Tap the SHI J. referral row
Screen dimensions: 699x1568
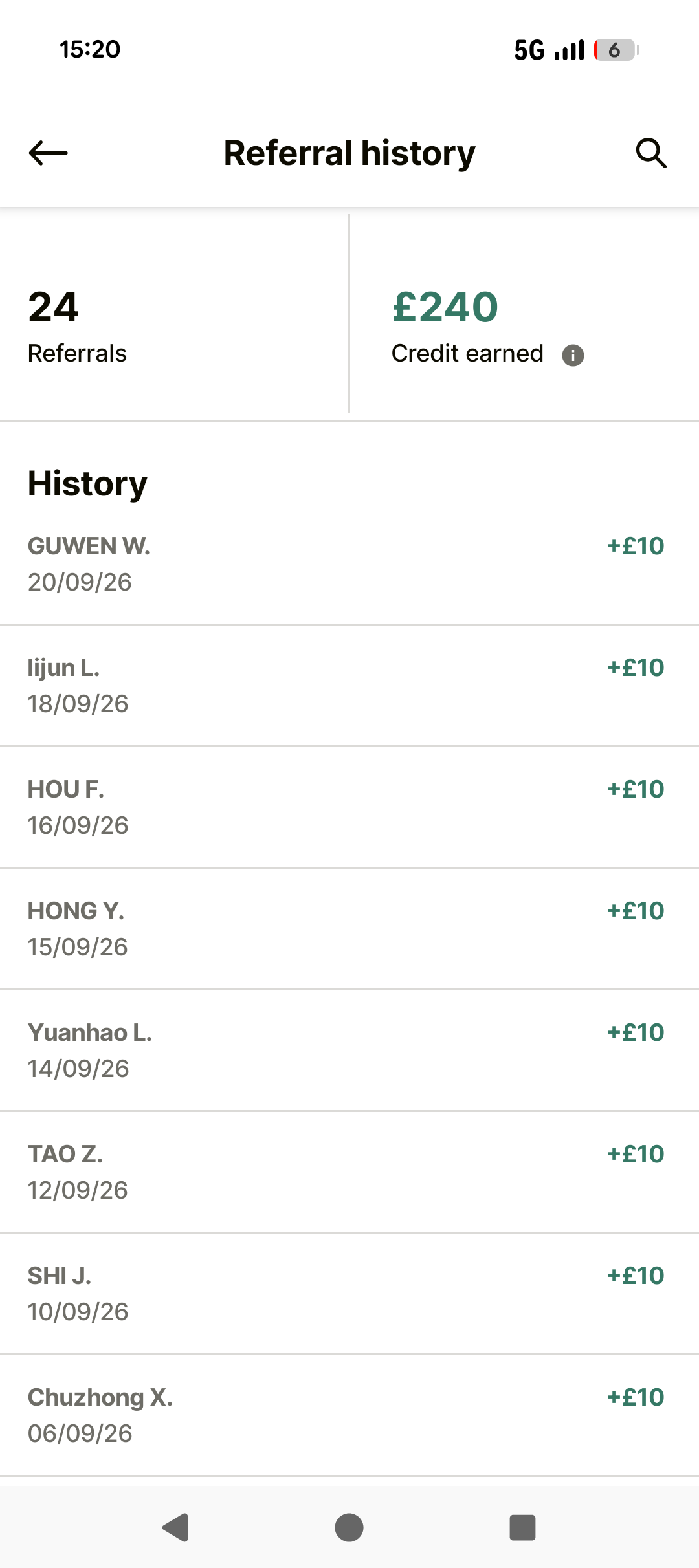349,1294
